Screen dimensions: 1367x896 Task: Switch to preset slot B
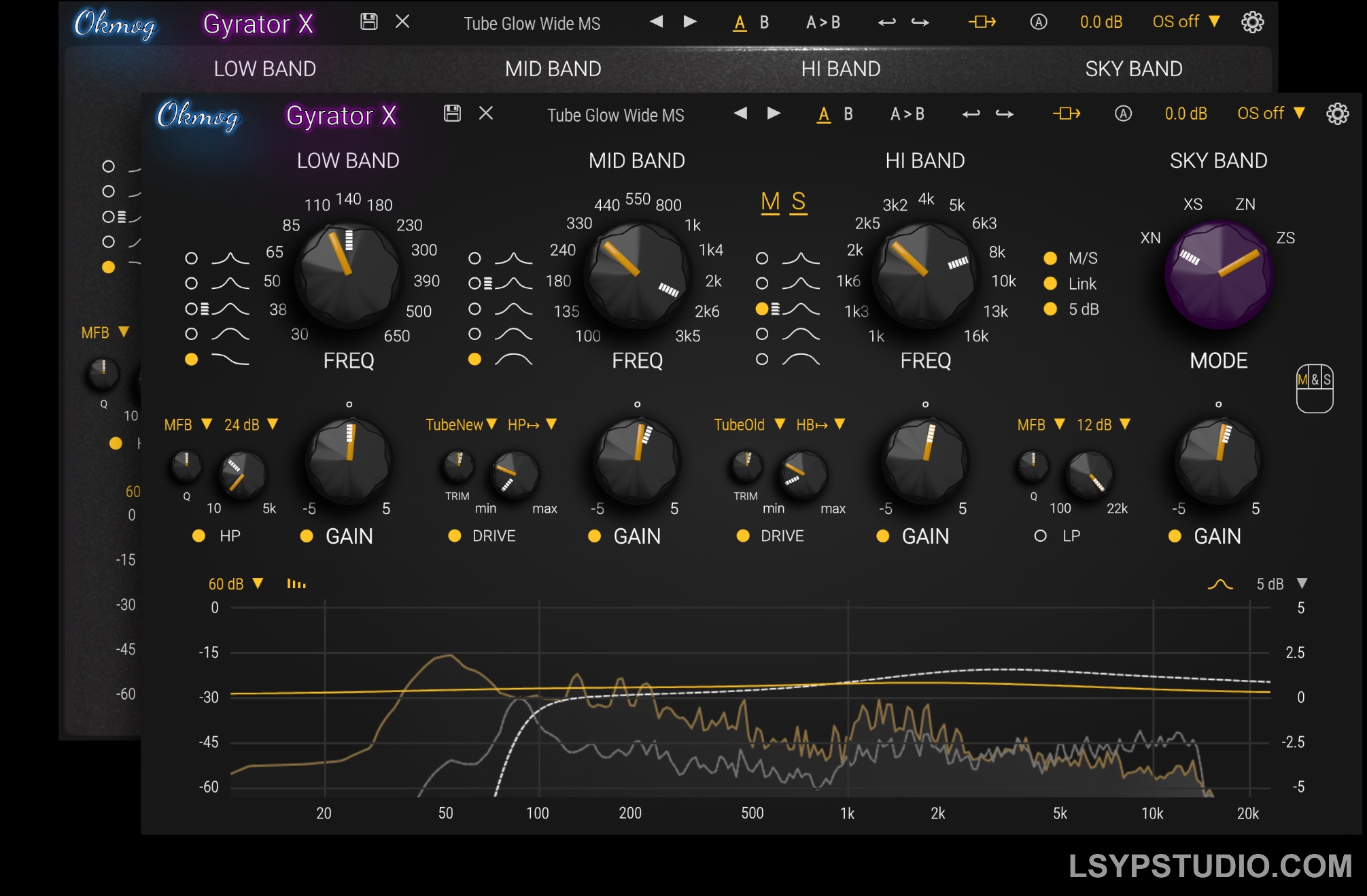848,114
